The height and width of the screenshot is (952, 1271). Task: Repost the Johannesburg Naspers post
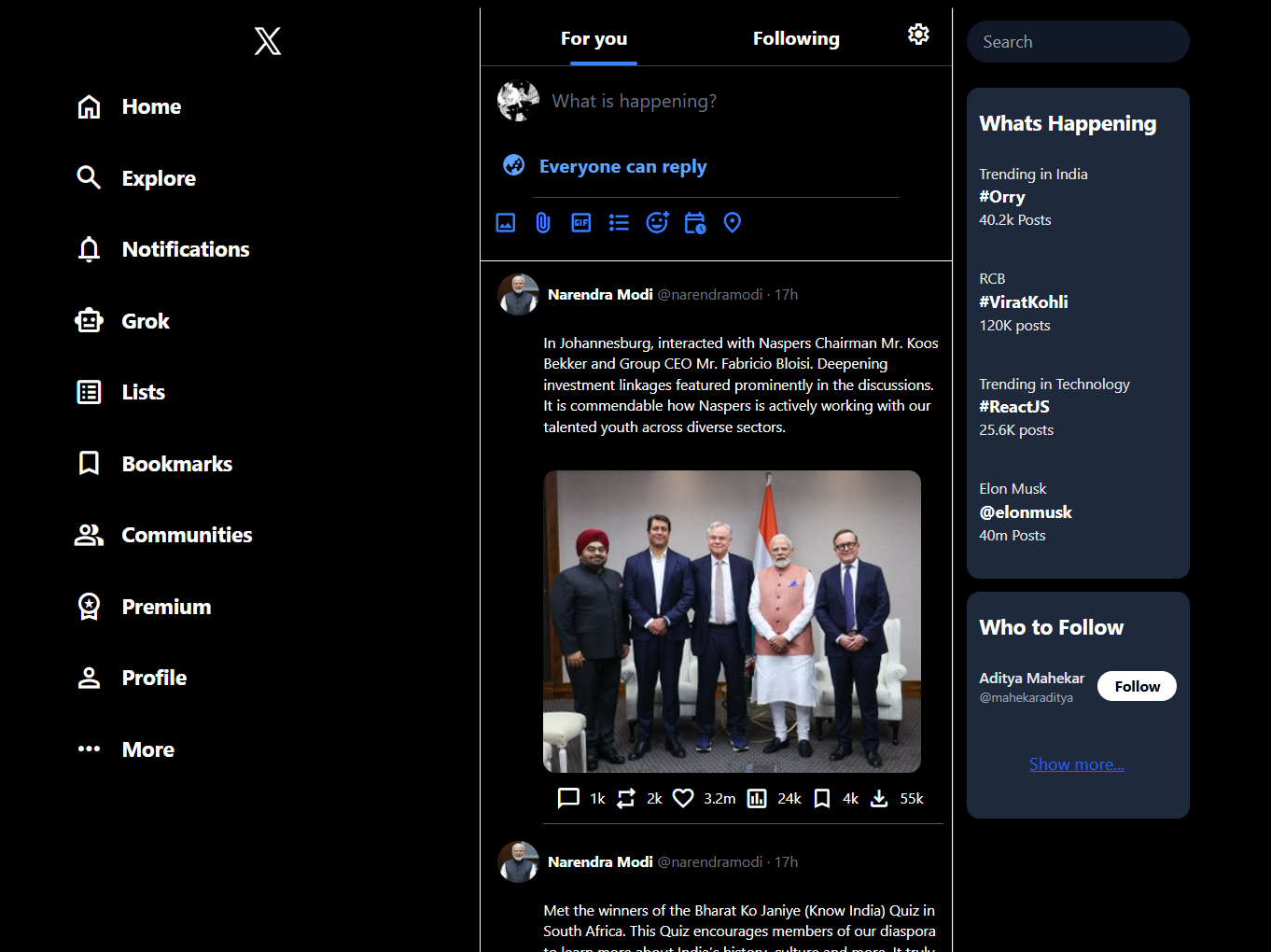(x=626, y=798)
